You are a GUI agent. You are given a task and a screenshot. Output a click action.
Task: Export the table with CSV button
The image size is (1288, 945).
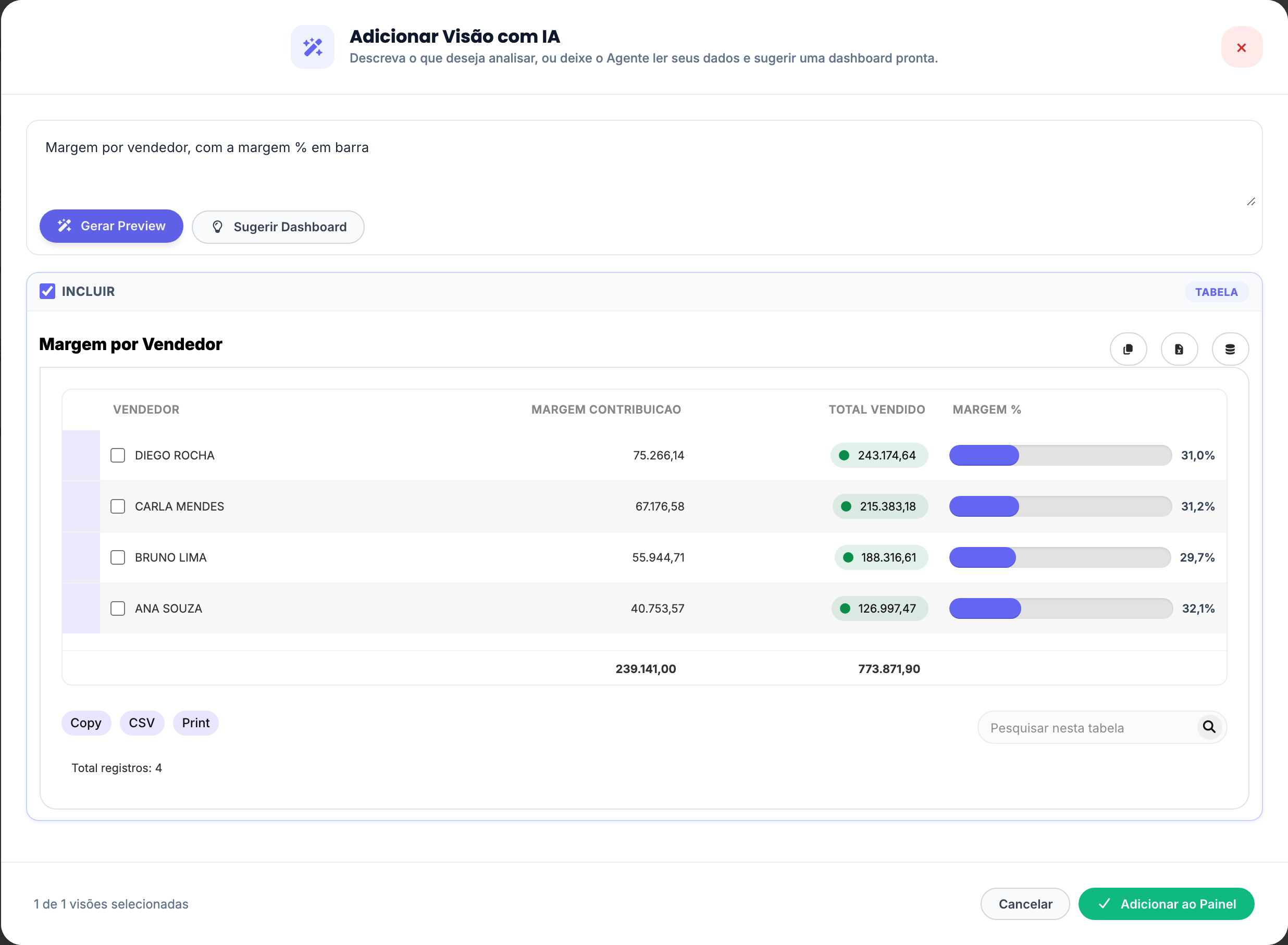tap(142, 723)
